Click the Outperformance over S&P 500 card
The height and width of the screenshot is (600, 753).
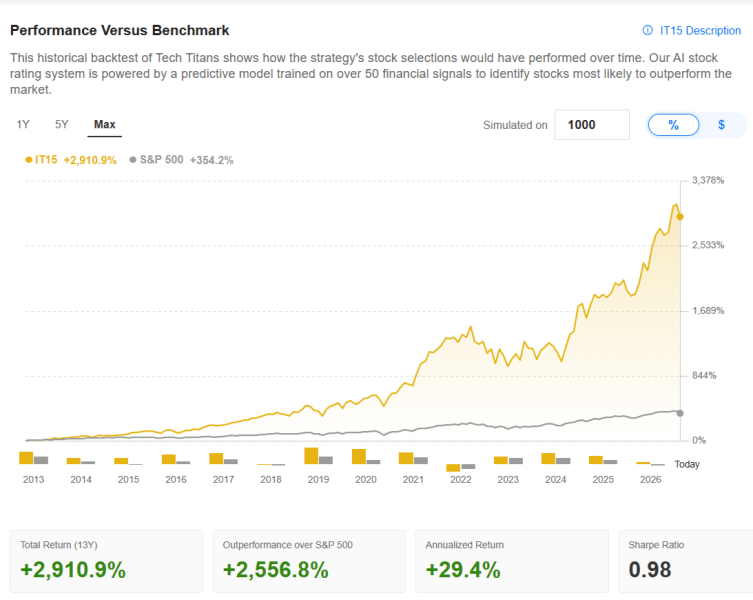309,560
